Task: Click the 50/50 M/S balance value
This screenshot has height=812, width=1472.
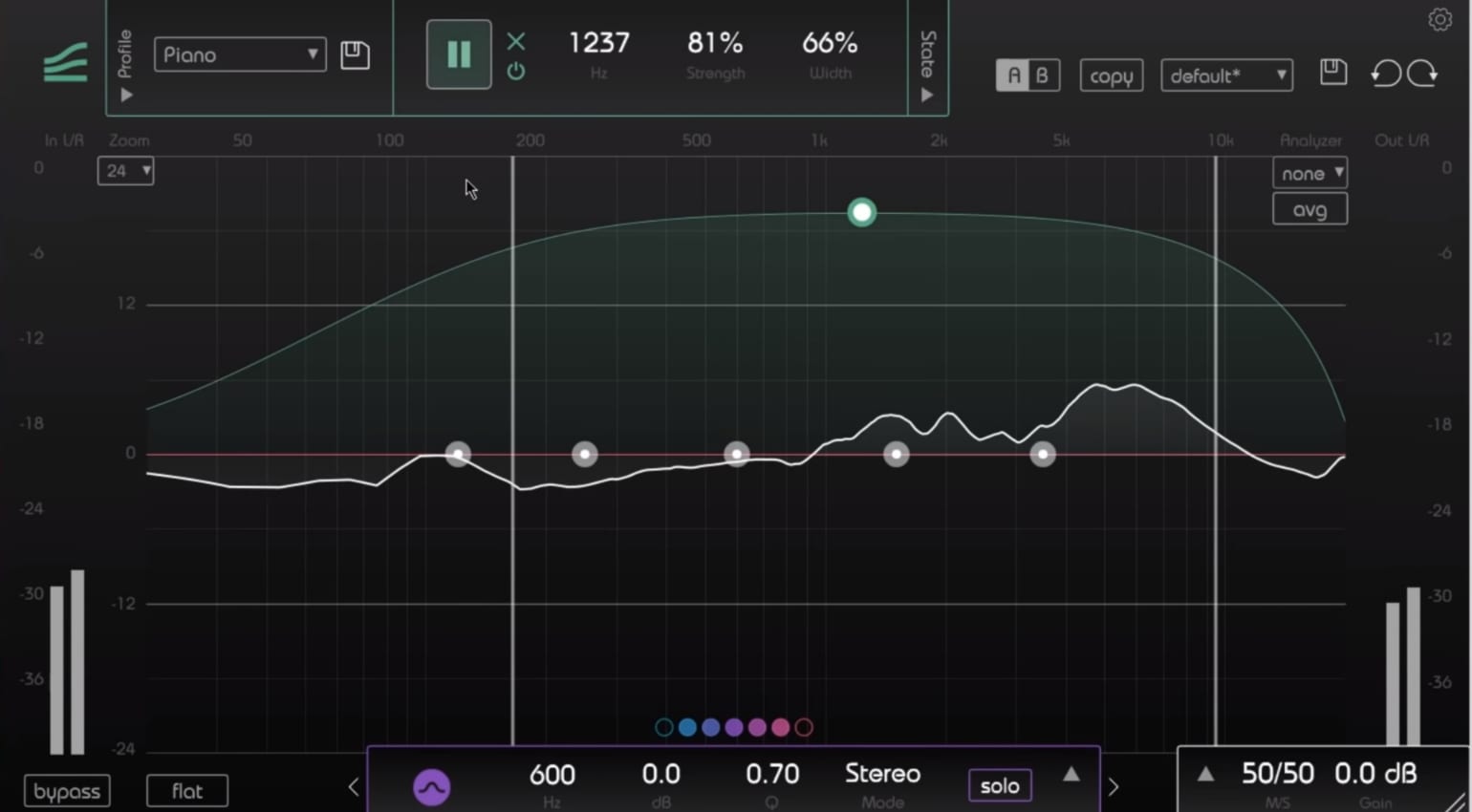Action: point(1278,773)
